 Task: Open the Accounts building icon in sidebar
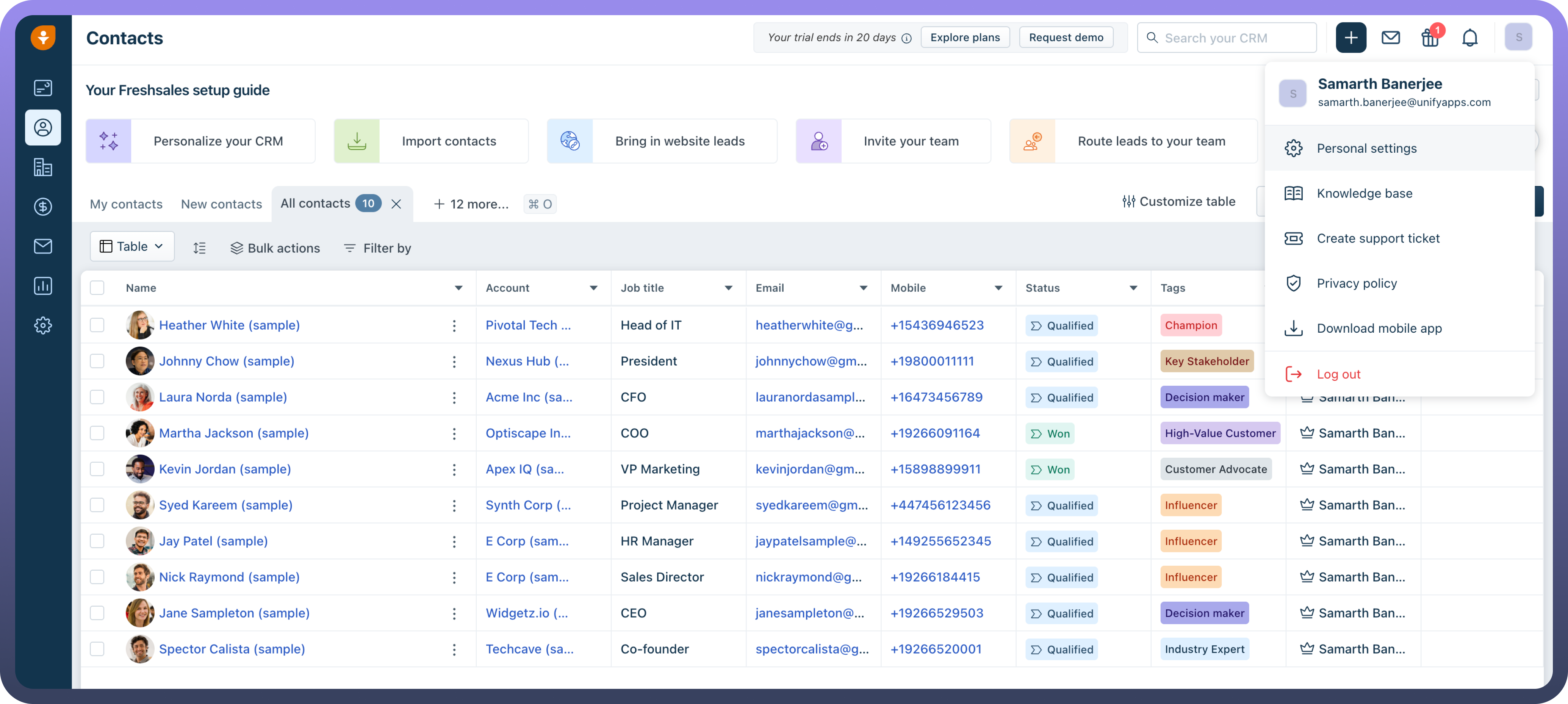coord(42,167)
